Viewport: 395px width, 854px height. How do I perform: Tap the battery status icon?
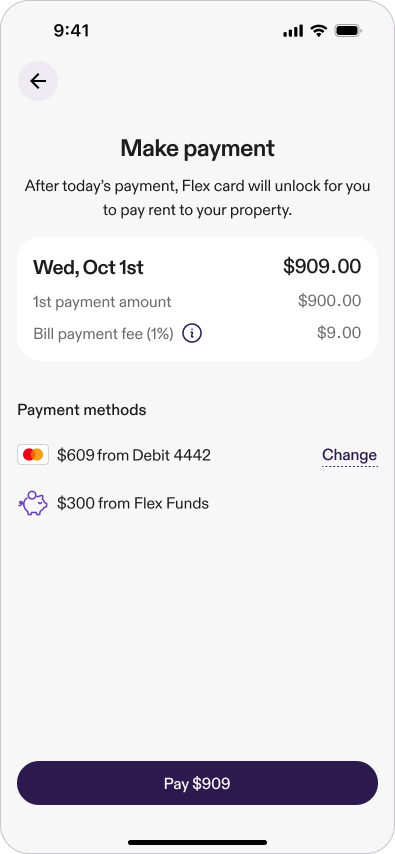348,31
